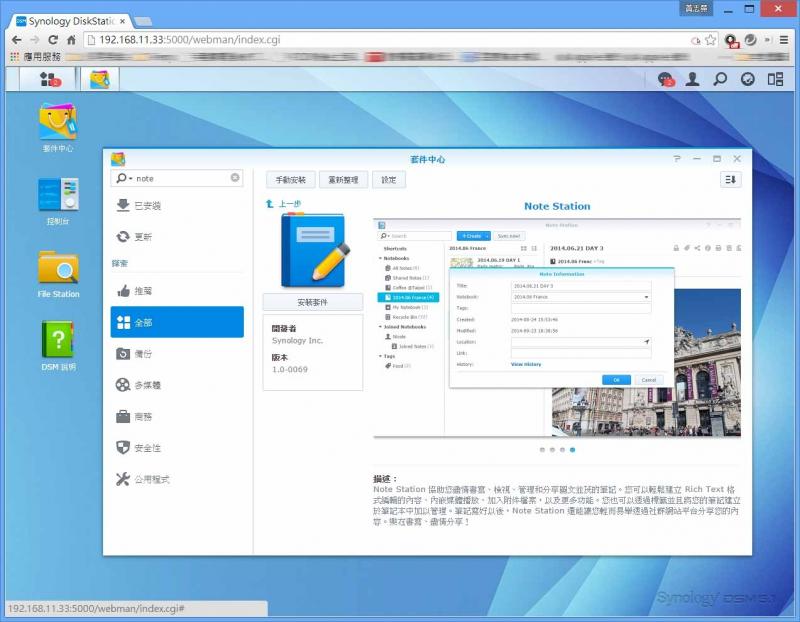Image resolution: width=800 pixels, height=622 pixels.
Task: Select 備份 category in sidebar
Action: [x=177, y=354]
